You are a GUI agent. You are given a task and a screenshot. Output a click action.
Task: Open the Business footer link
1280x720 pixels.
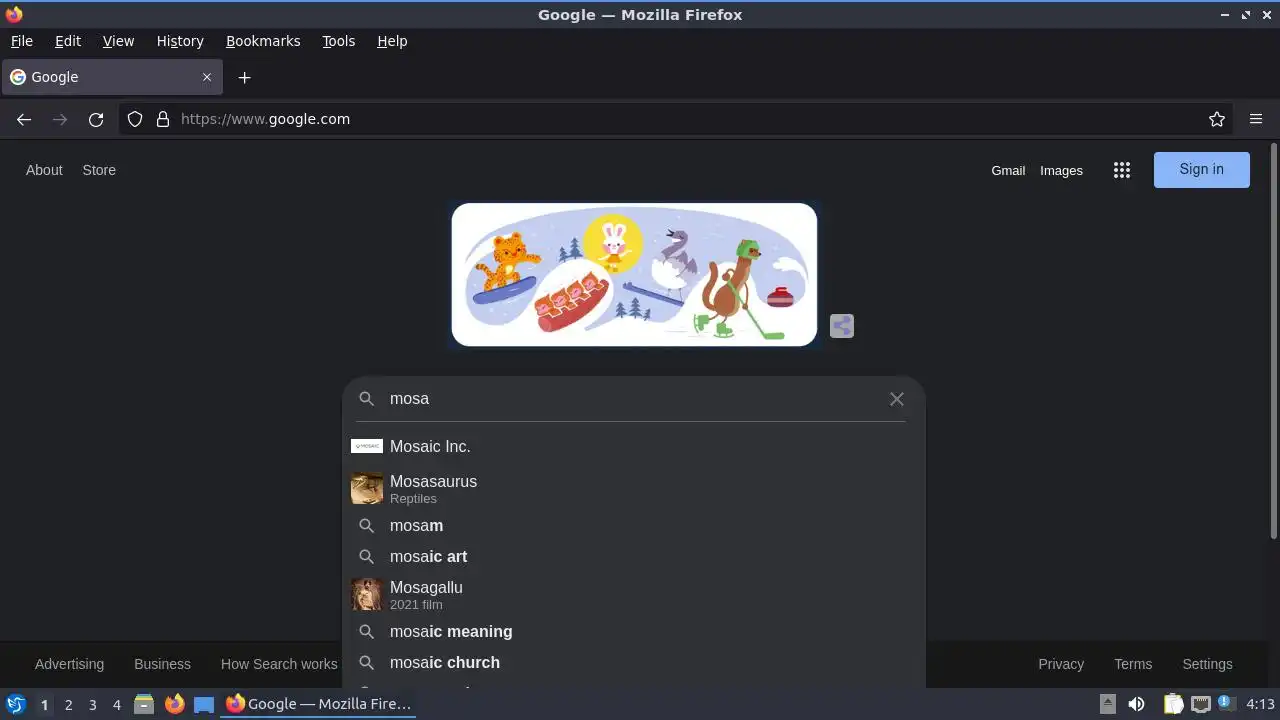point(162,664)
